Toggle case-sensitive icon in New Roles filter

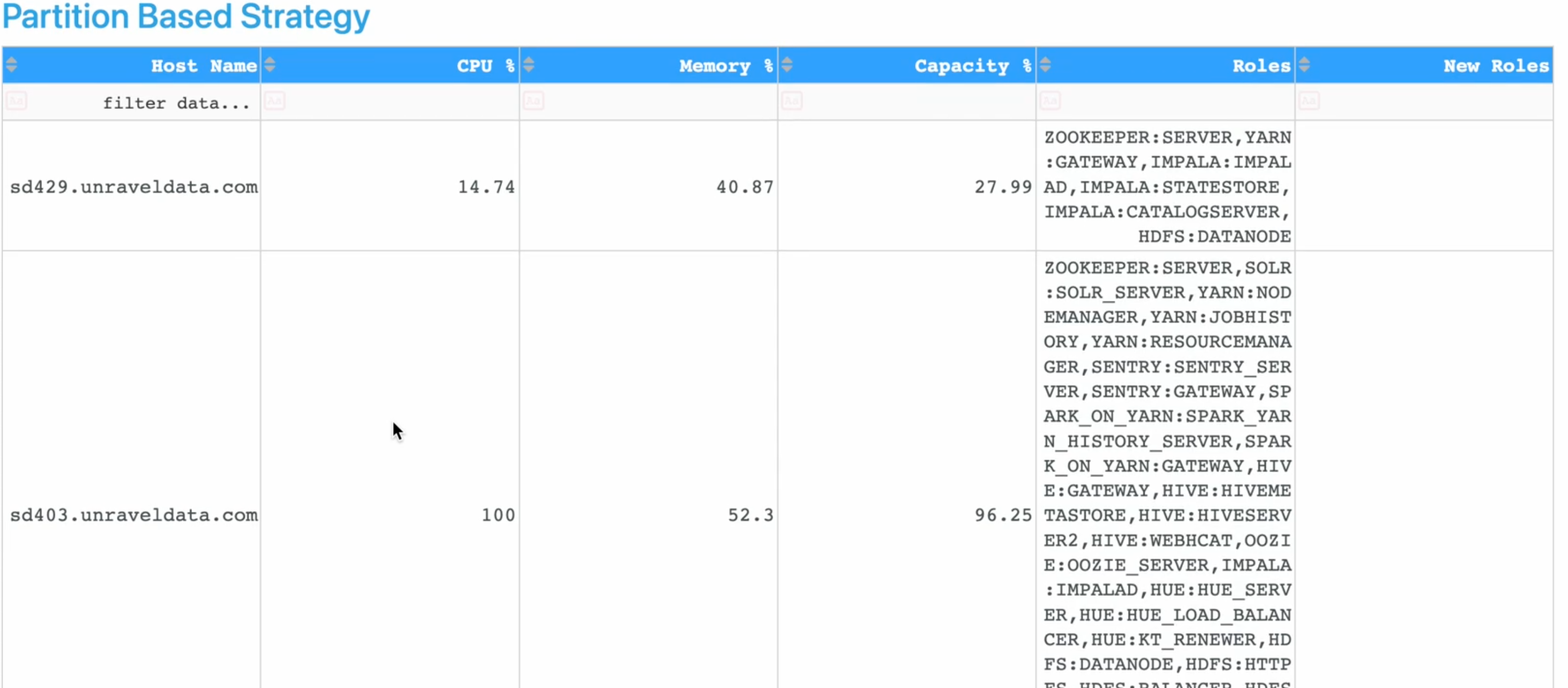pyautogui.click(x=1309, y=100)
